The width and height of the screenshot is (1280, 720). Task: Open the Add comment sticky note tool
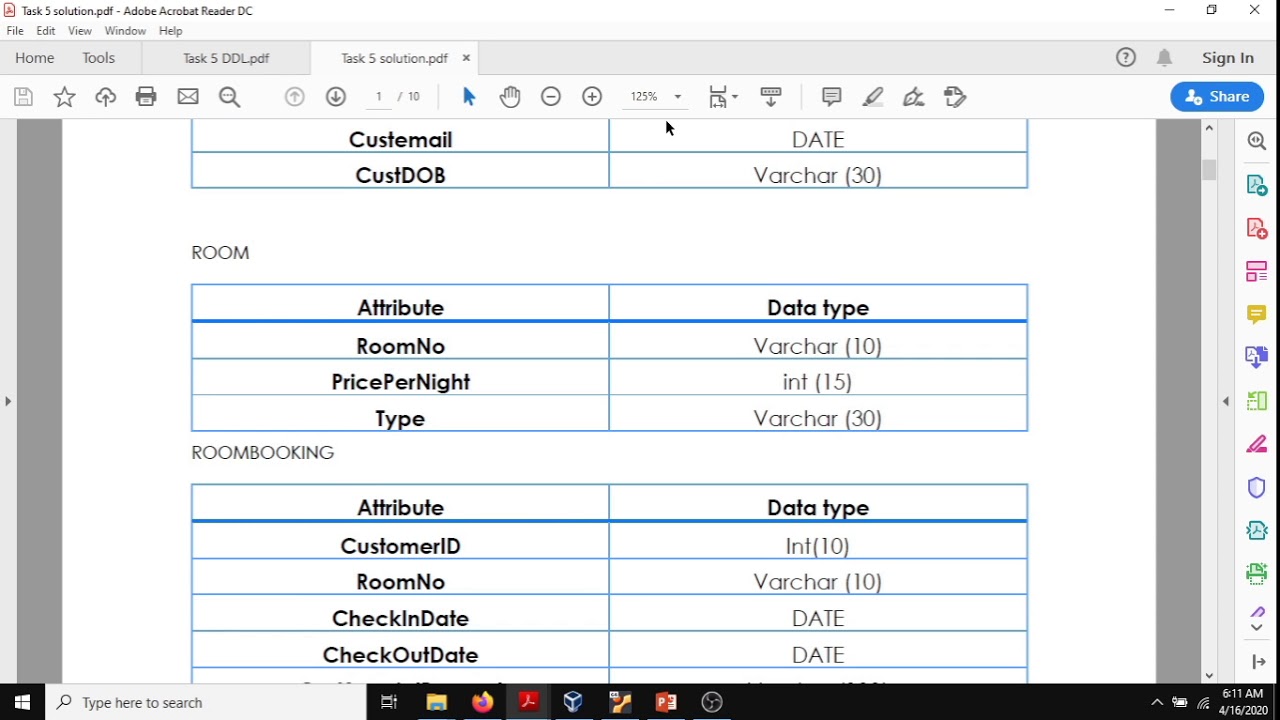coord(831,97)
